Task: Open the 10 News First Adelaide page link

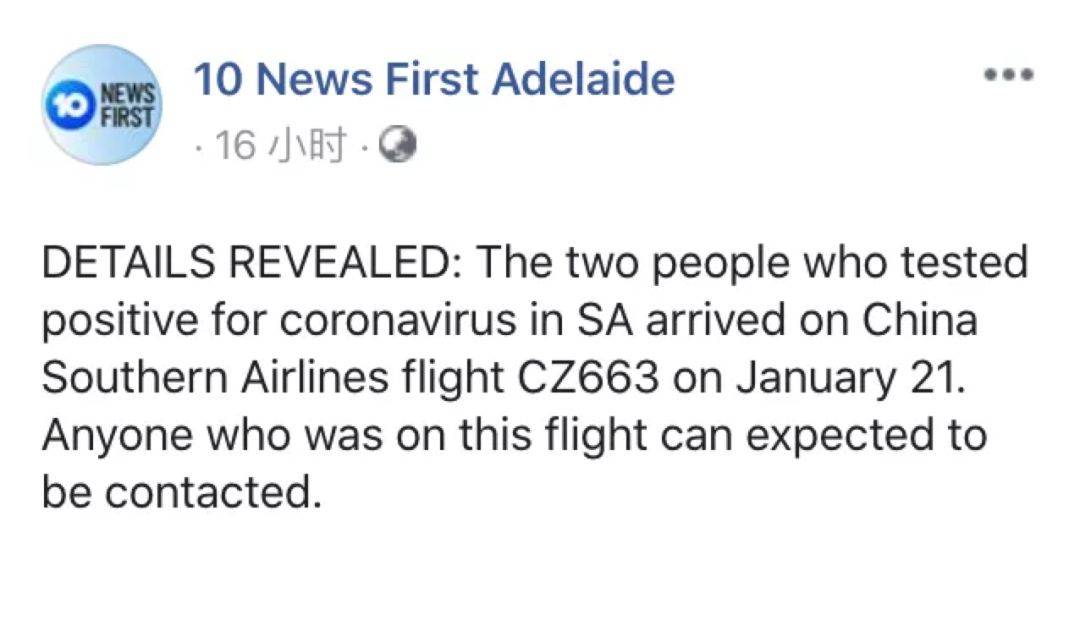Action: 434,79
